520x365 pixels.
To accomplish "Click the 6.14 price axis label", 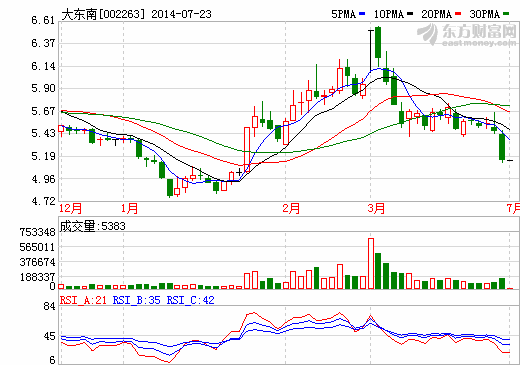I will point(43,66).
